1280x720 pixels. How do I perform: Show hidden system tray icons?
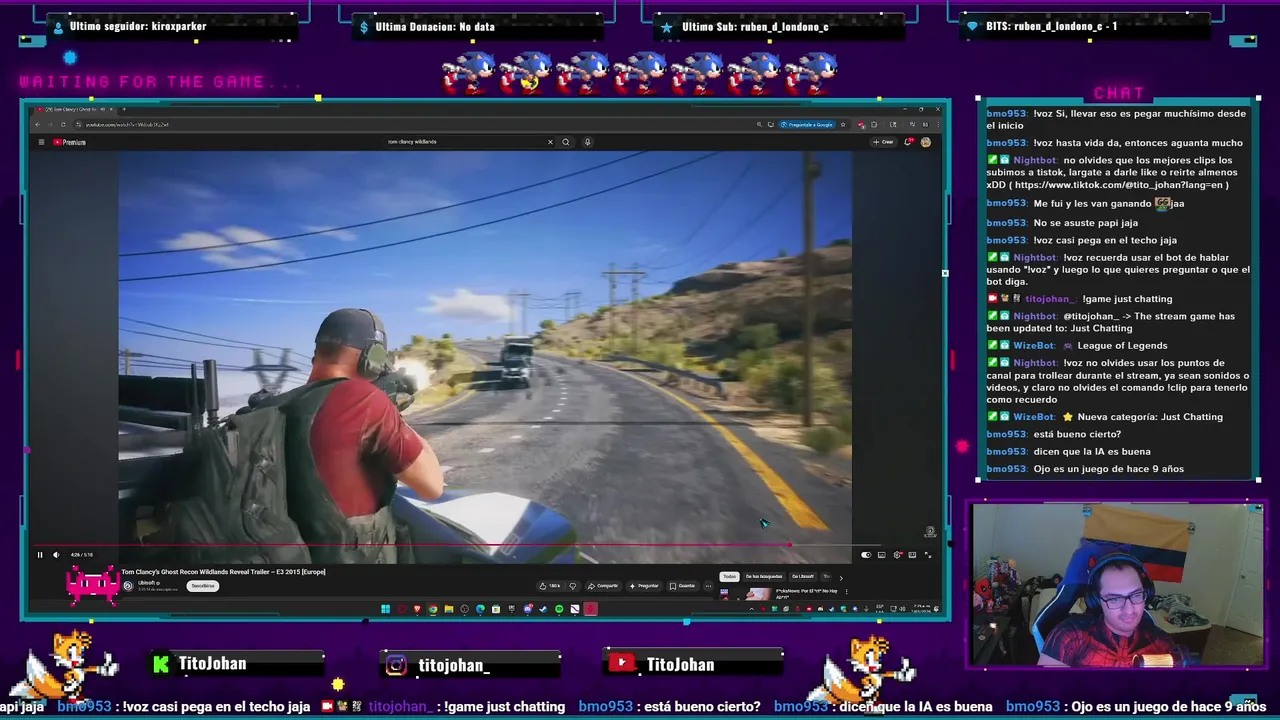751,609
